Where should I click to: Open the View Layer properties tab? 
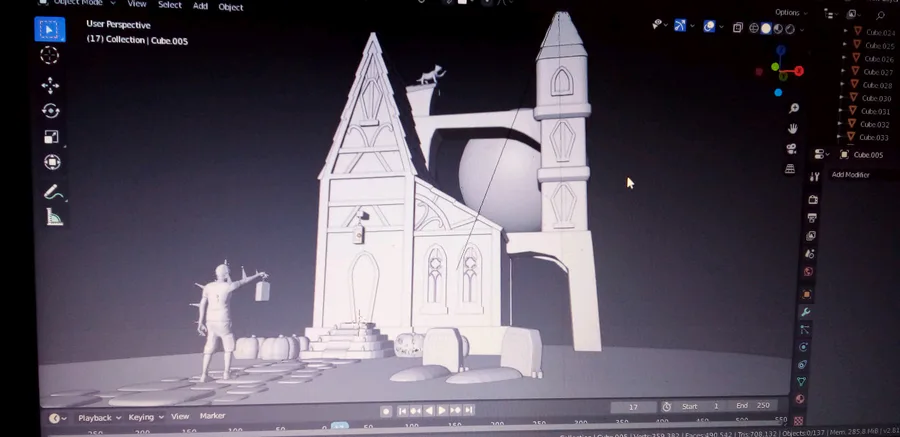point(810,235)
